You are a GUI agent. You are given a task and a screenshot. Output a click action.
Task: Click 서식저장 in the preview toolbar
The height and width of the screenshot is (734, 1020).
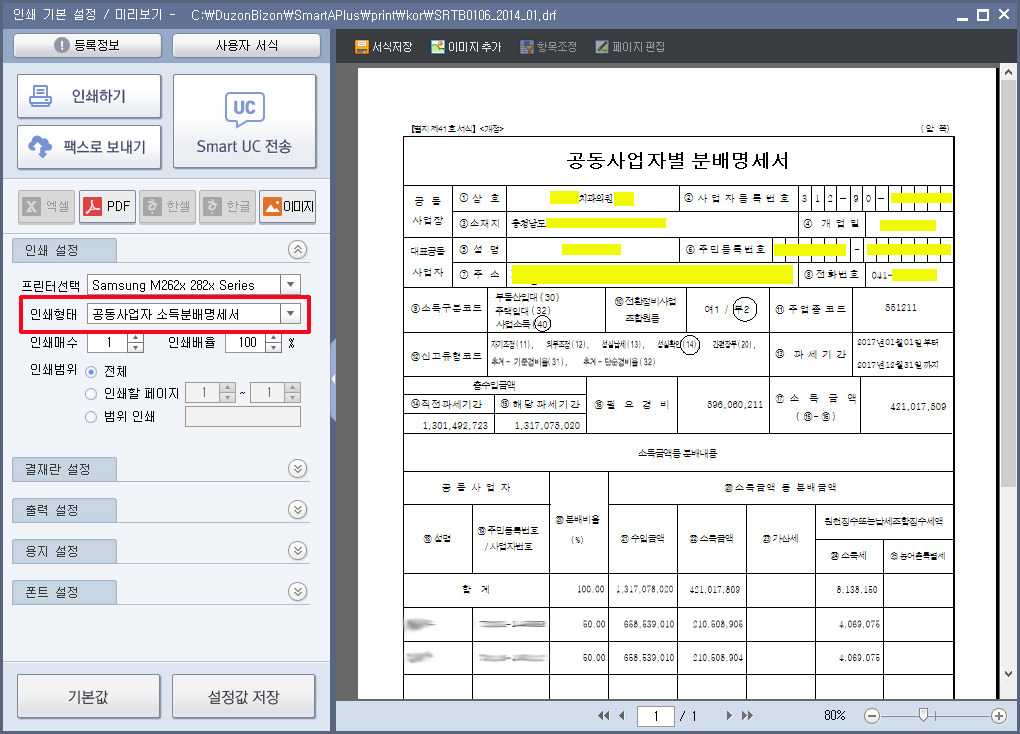click(383, 47)
